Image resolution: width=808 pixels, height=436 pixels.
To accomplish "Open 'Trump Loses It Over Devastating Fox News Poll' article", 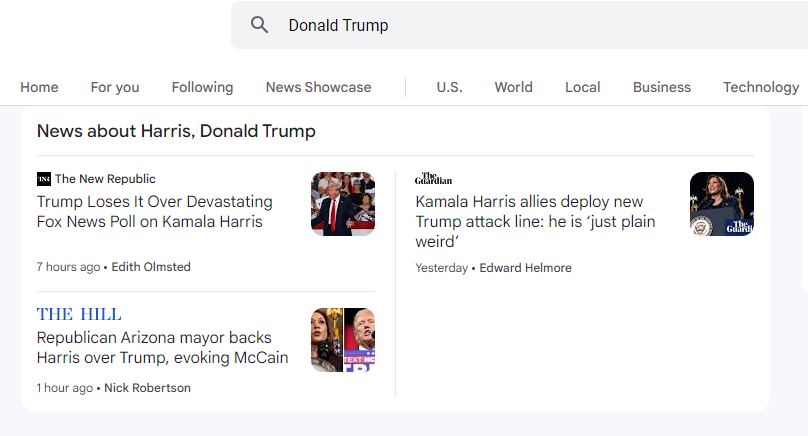I will 155,211.
